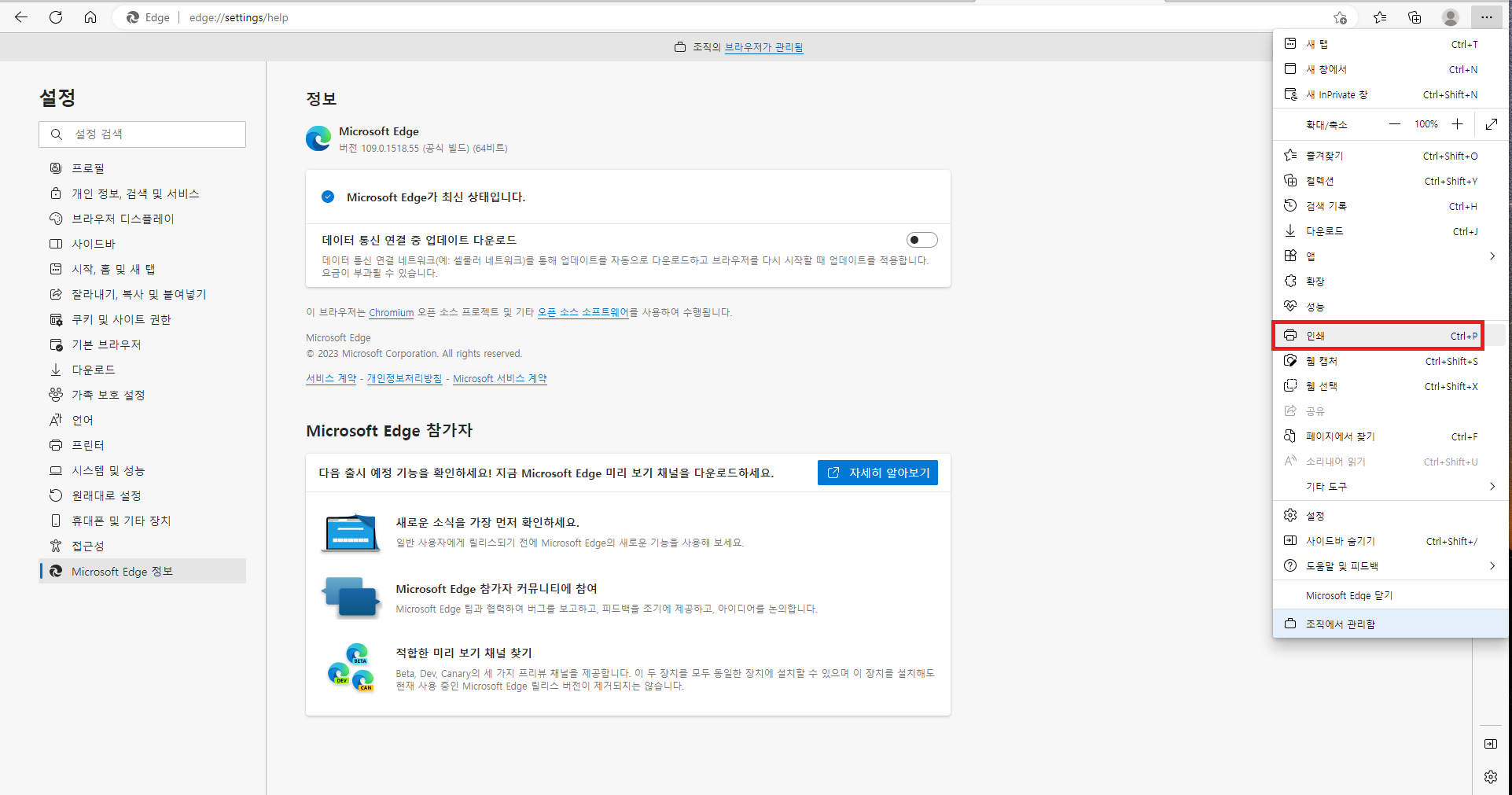Open 새 InPrivate 창 menu item

[1389, 94]
